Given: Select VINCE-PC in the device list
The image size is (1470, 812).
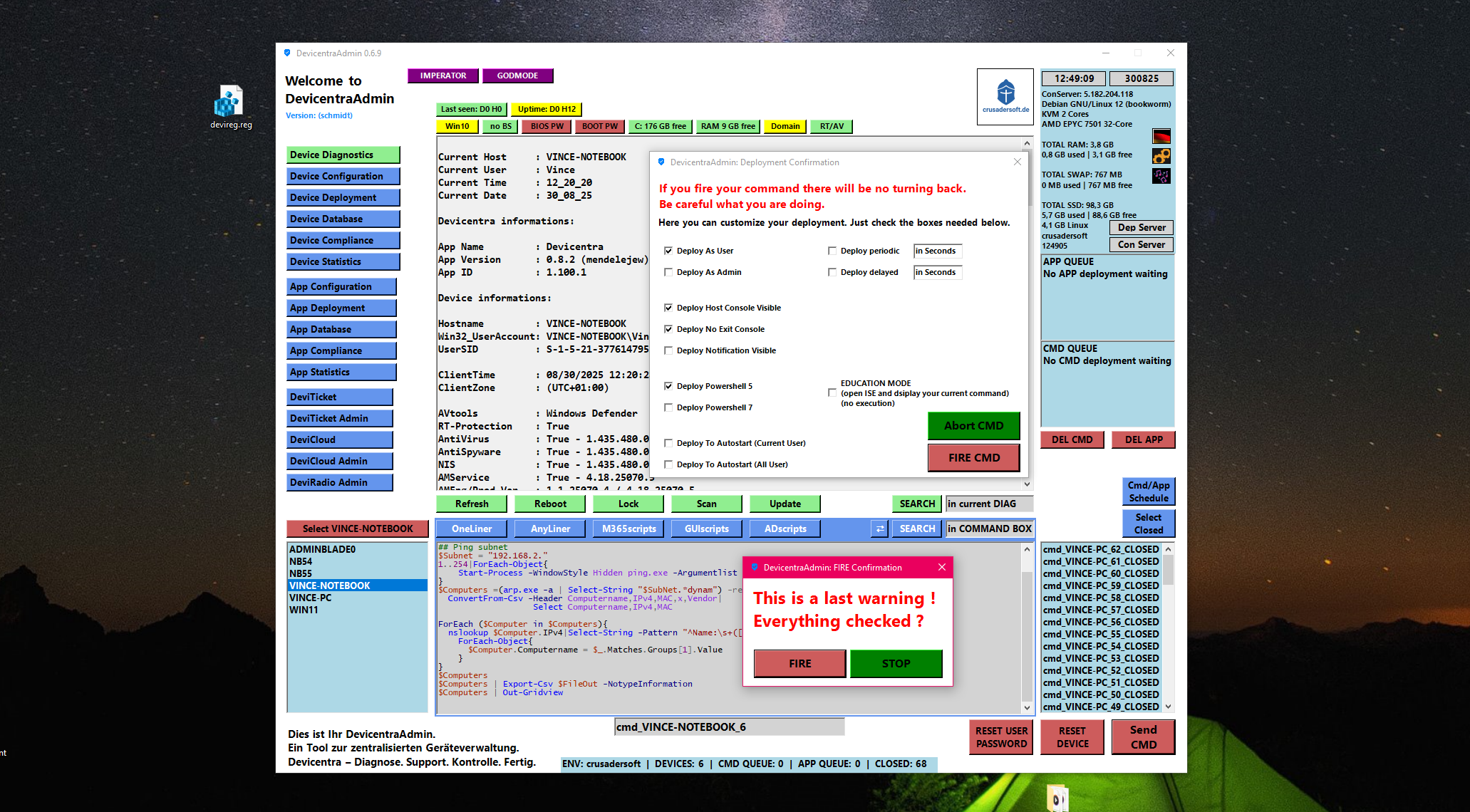Looking at the screenshot, I should tap(311, 598).
